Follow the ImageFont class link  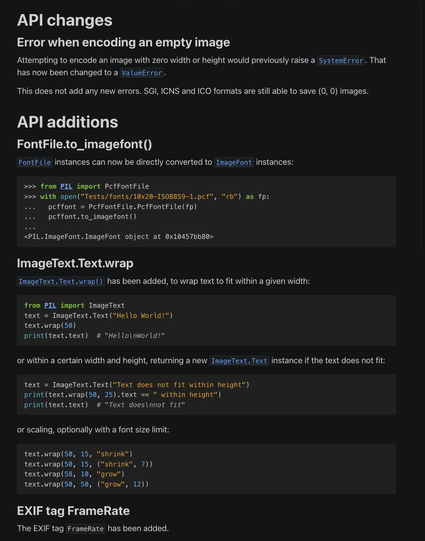234,162
